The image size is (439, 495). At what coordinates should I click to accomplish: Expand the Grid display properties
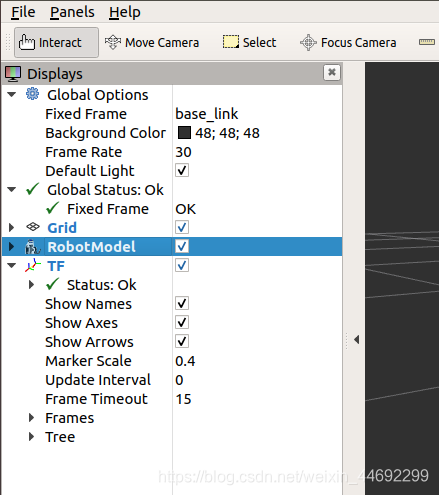[x=11, y=228]
